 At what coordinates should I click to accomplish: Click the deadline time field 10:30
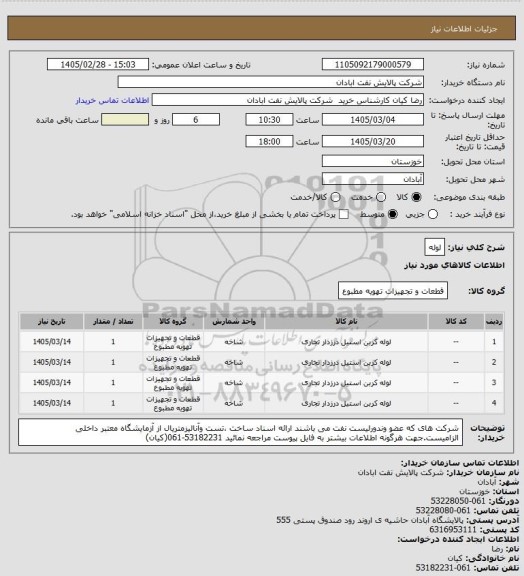269,120
